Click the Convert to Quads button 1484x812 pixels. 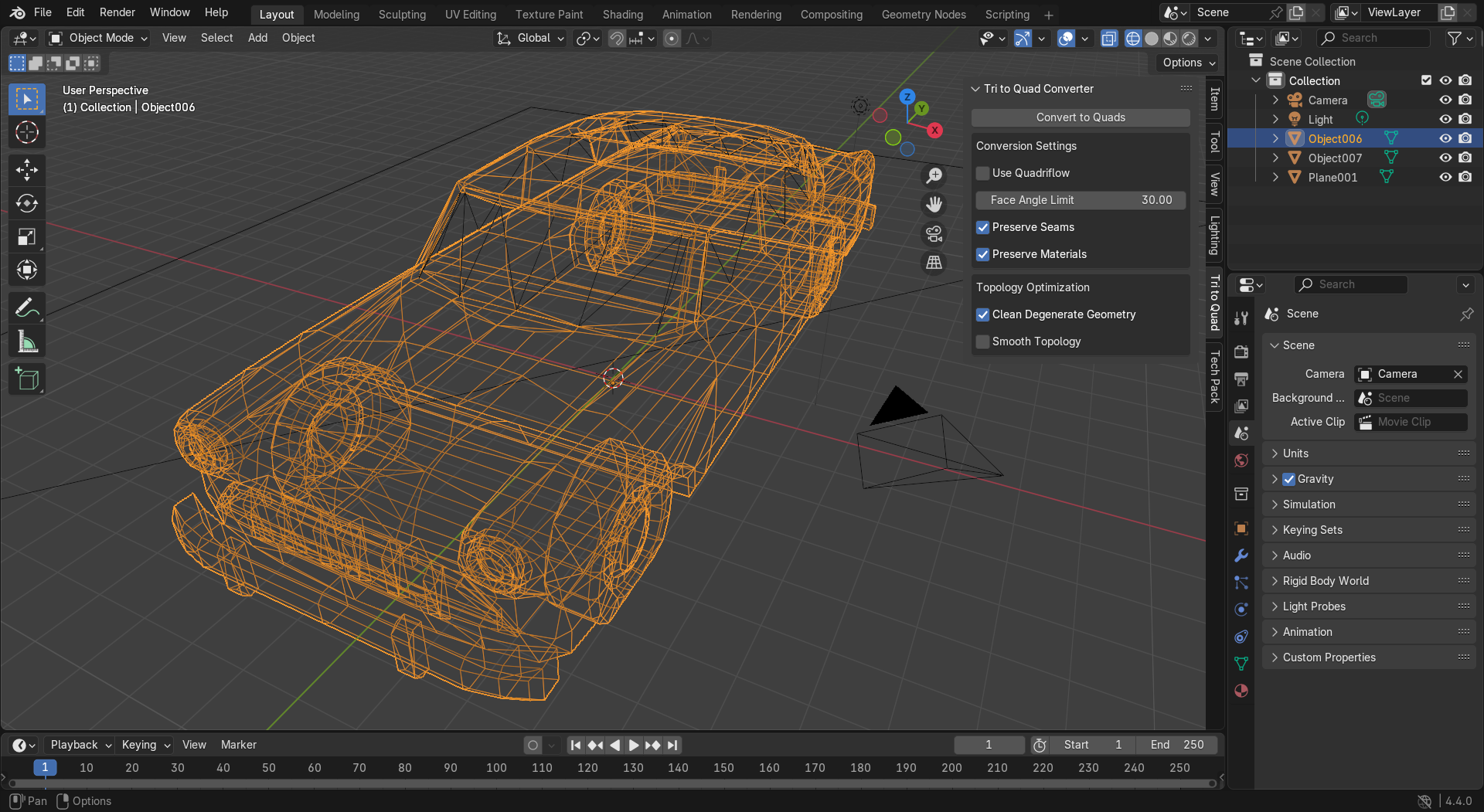click(x=1080, y=117)
